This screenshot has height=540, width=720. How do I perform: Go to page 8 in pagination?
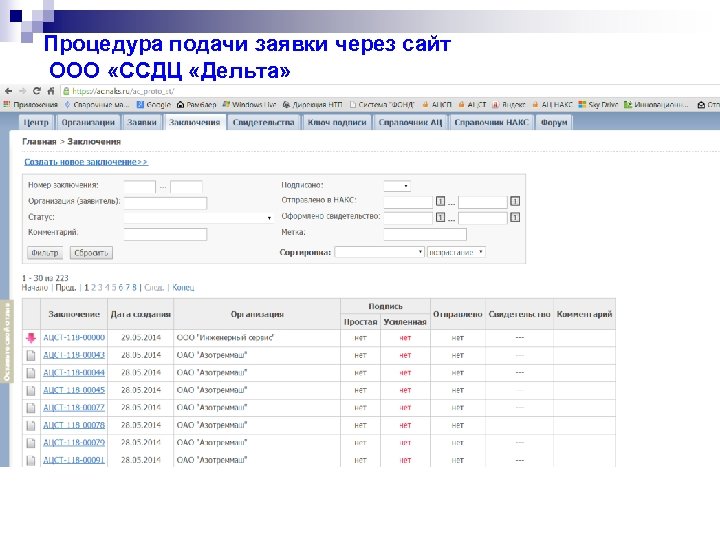(x=134, y=287)
